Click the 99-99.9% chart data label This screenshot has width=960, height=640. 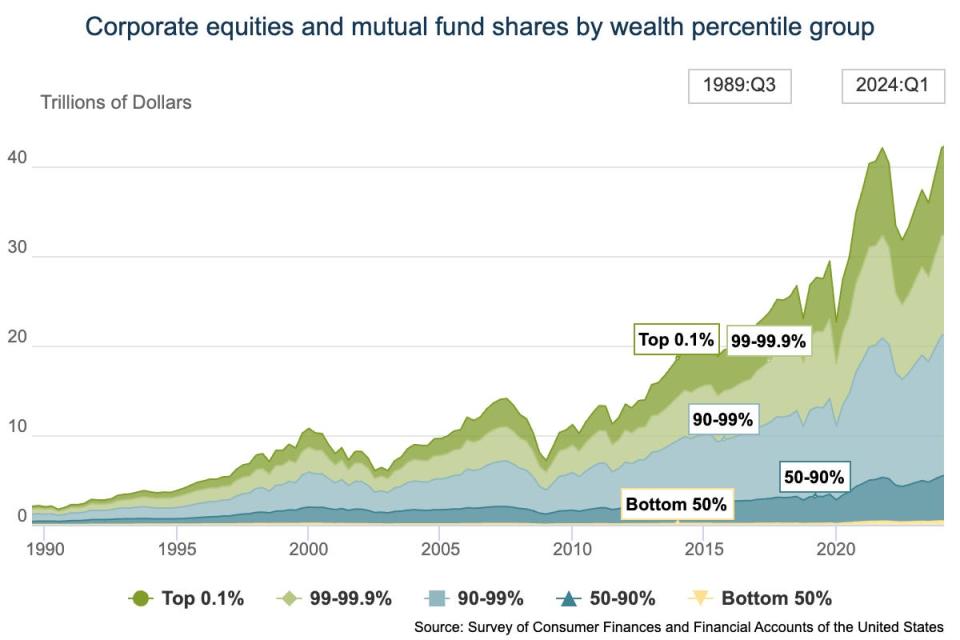click(x=768, y=341)
